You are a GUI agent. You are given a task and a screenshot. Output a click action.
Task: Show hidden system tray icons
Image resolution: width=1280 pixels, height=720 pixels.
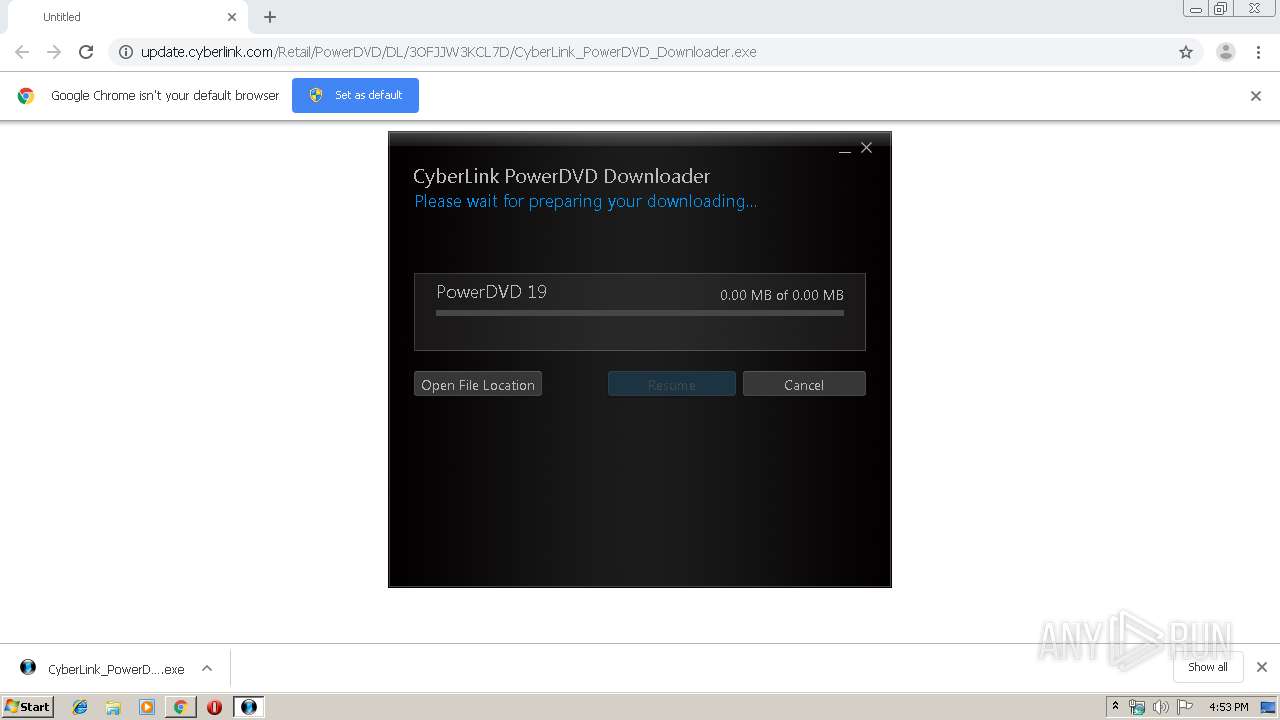[1115, 707]
